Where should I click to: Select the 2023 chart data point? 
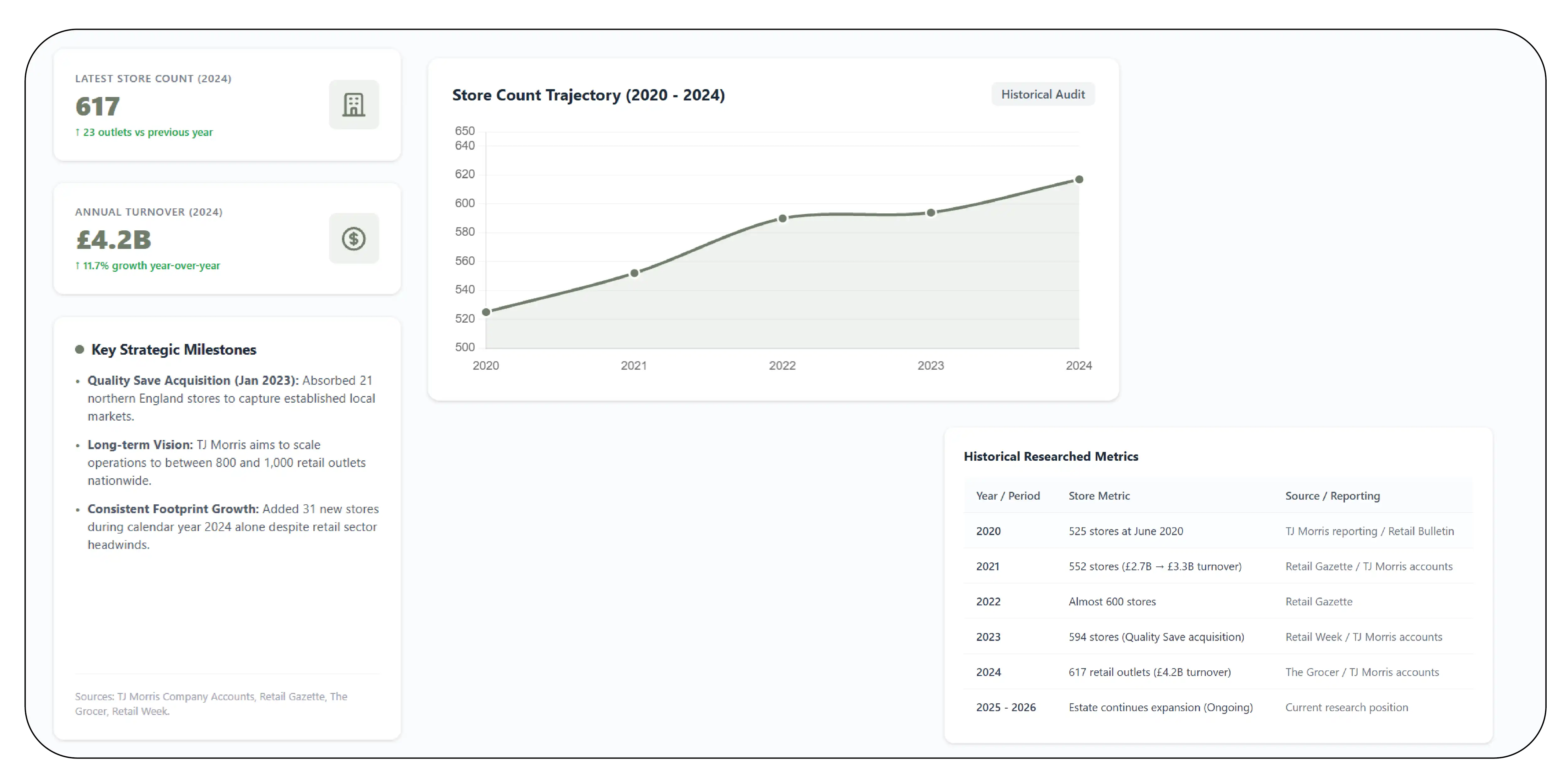pos(931,213)
